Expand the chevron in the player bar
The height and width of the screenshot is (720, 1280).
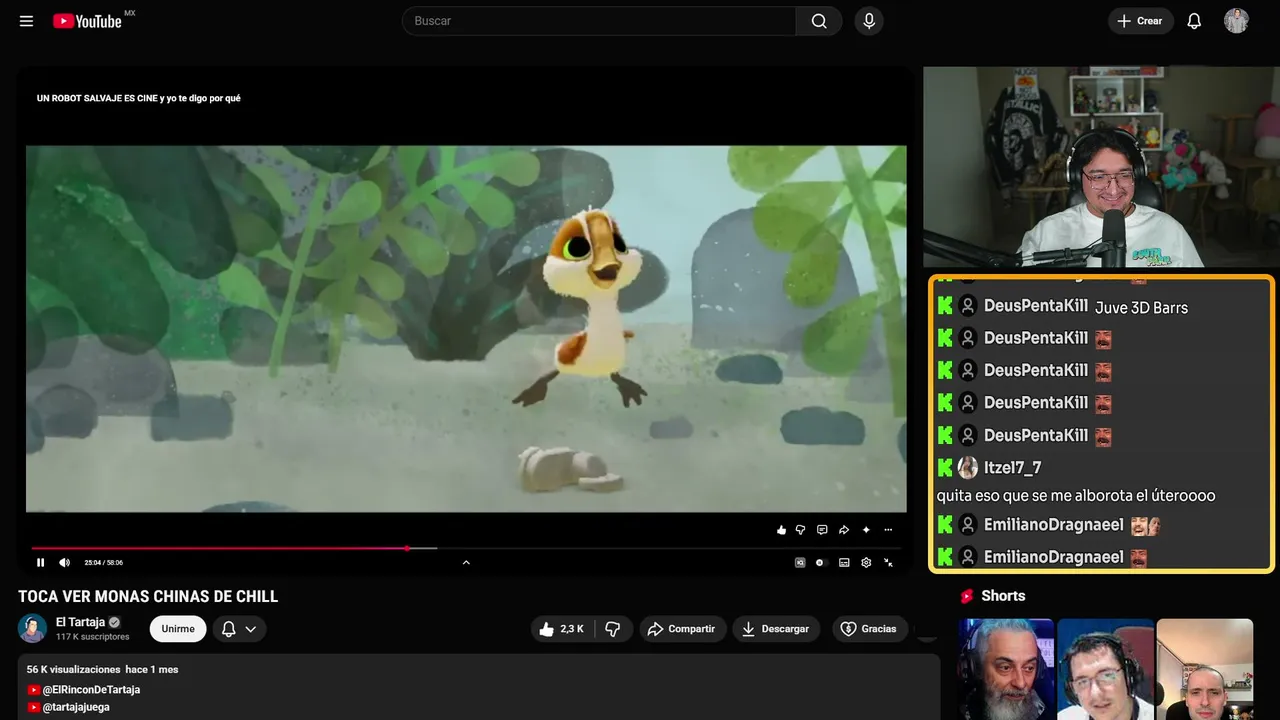pyautogui.click(x=466, y=562)
